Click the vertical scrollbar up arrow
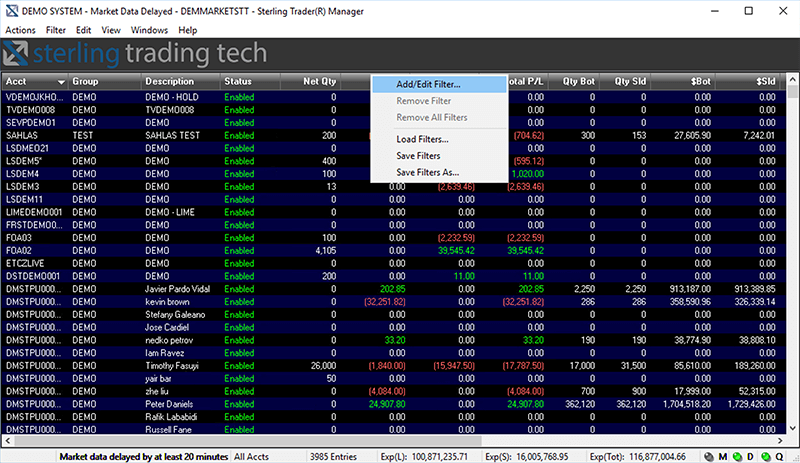This screenshot has height=463, width=800. pos(792,79)
